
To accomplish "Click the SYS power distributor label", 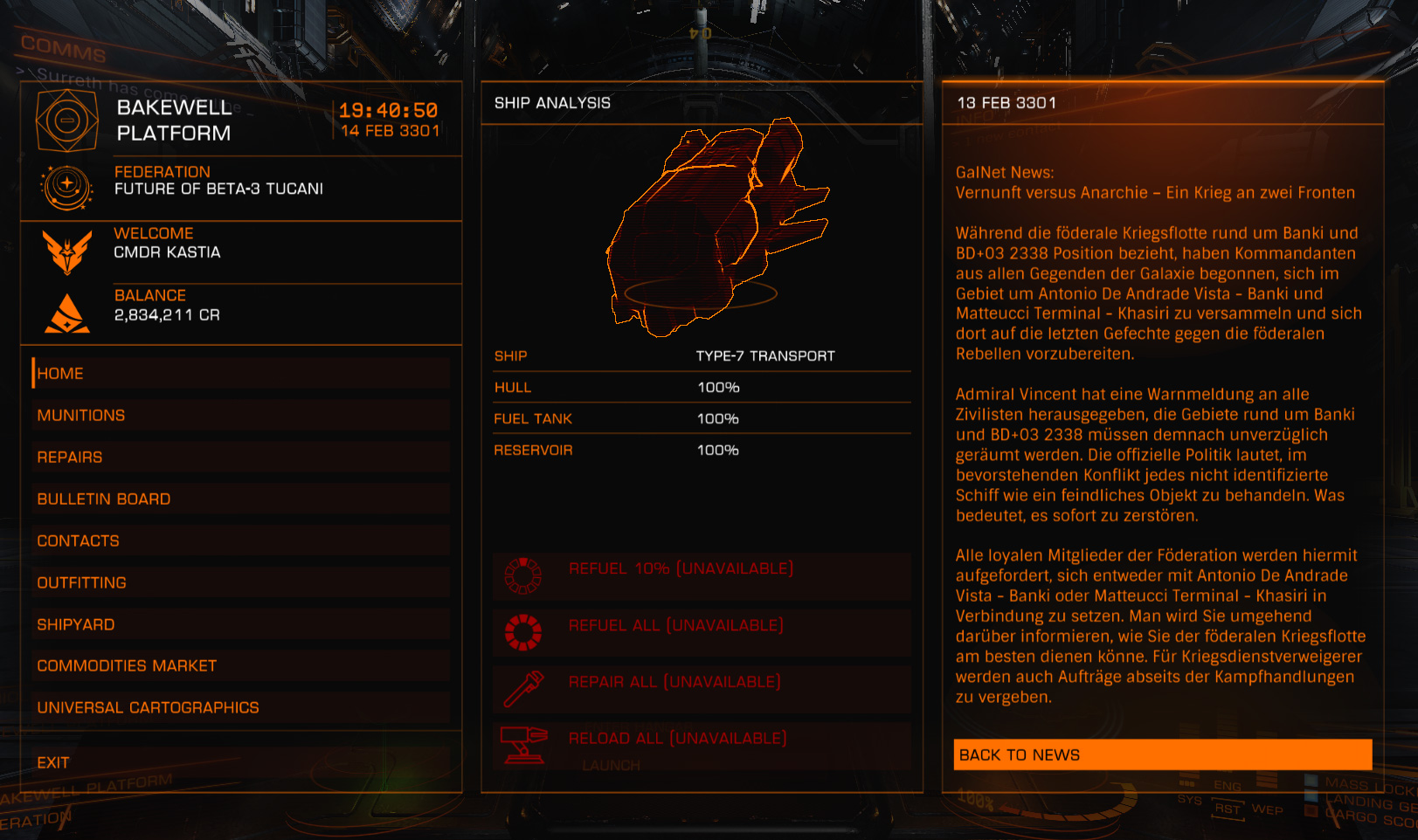I will point(1189,799).
